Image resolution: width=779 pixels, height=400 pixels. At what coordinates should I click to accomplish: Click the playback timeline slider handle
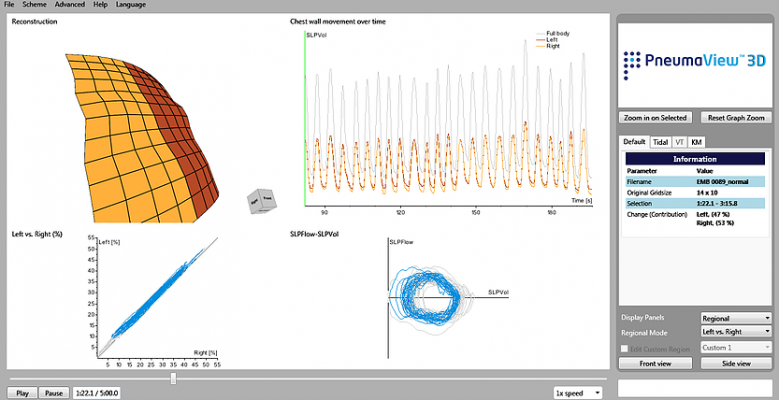pos(174,378)
